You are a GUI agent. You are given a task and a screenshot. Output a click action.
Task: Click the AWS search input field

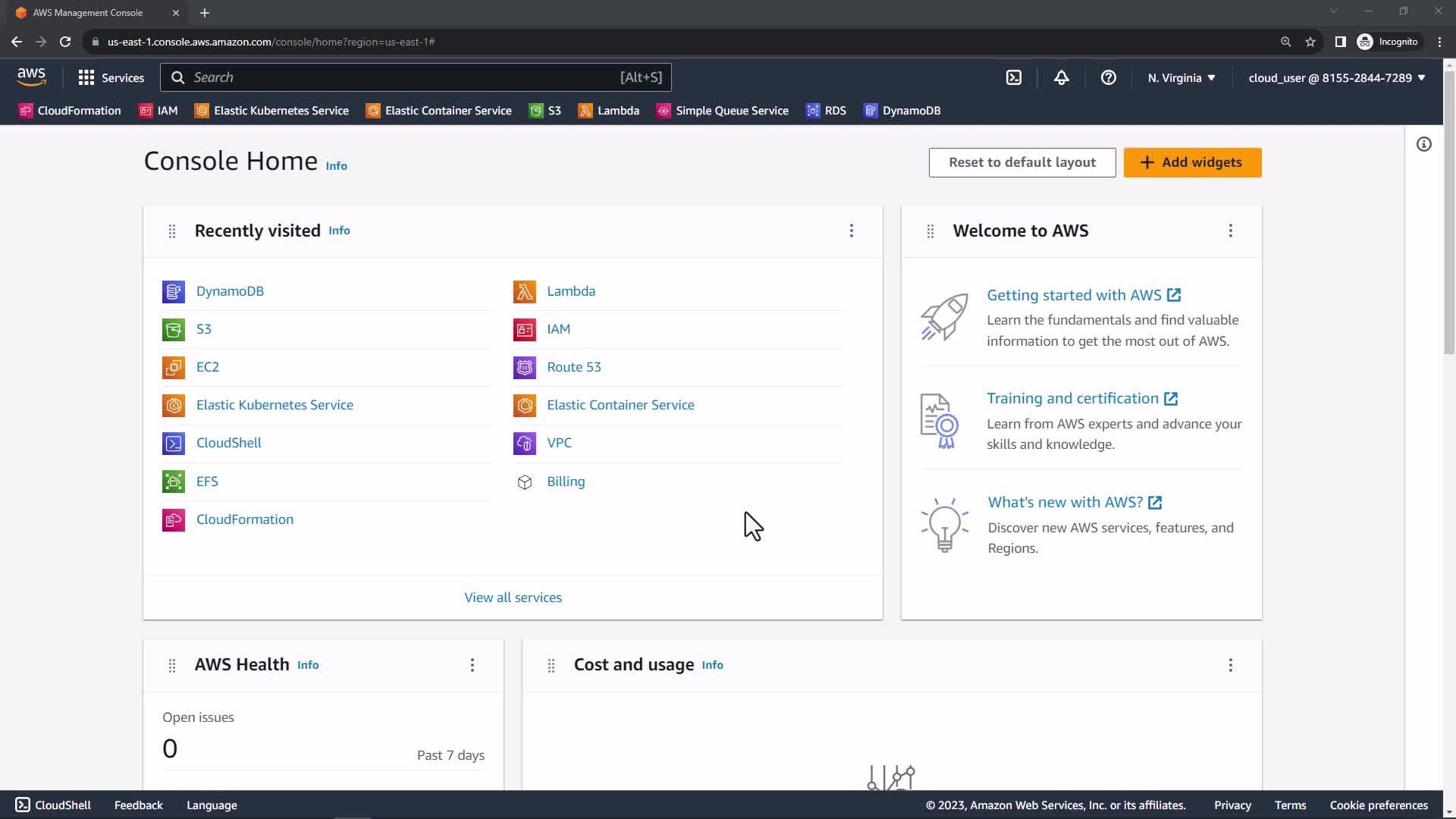pos(402,77)
